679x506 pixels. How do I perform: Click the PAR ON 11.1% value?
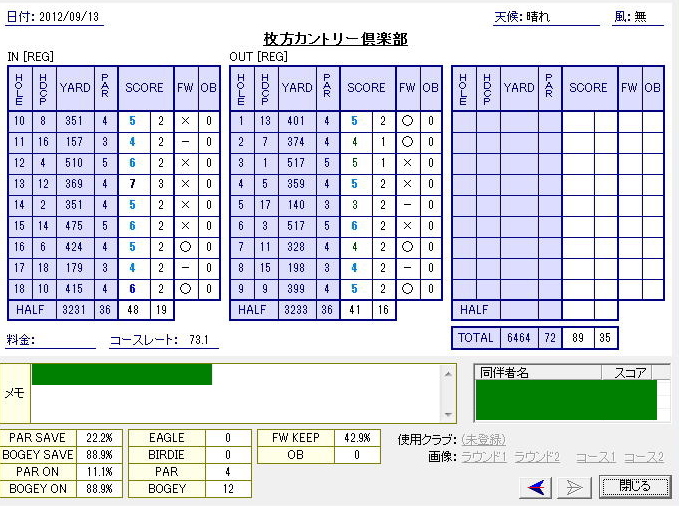(x=99, y=472)
